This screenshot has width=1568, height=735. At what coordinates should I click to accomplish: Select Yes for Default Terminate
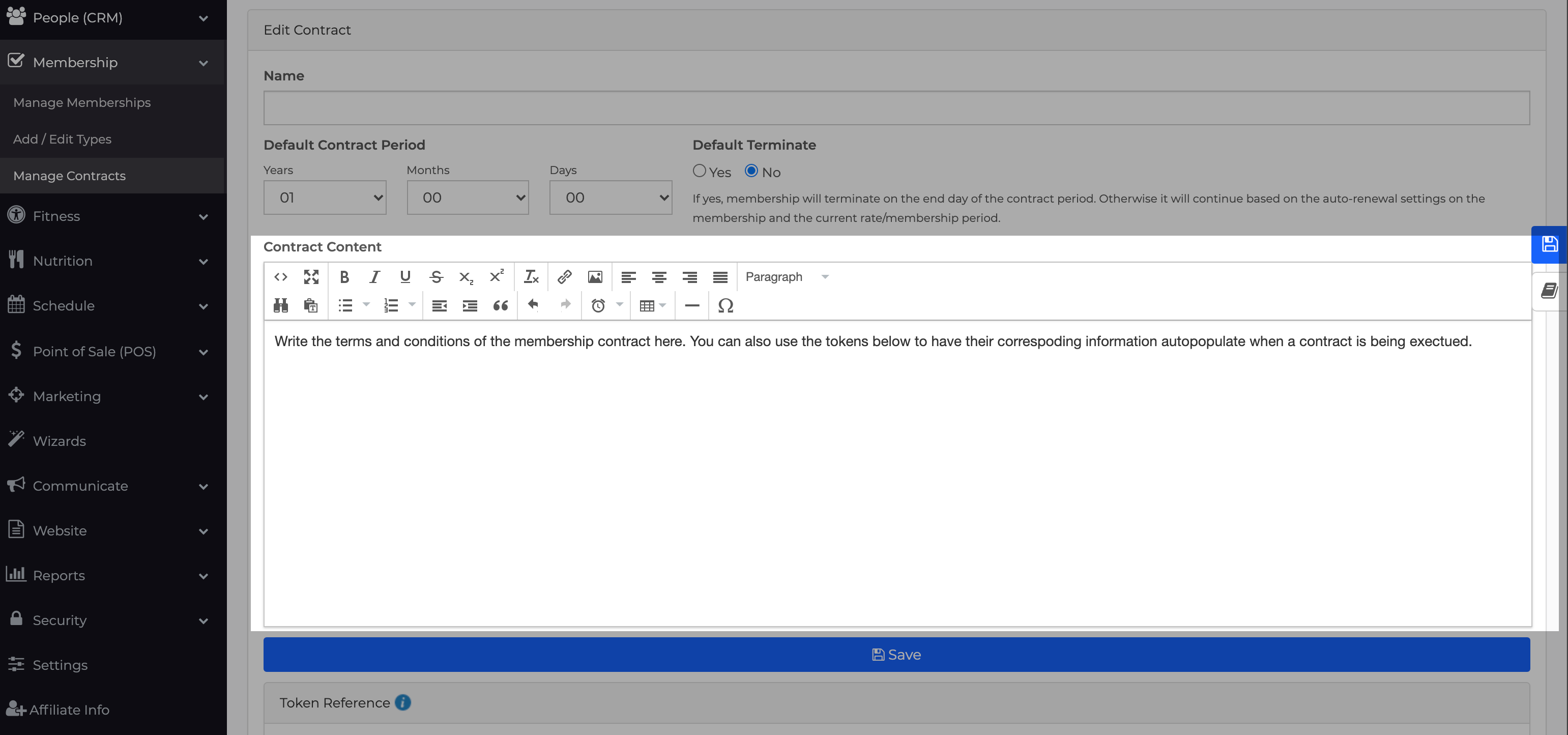coord(700,171)
